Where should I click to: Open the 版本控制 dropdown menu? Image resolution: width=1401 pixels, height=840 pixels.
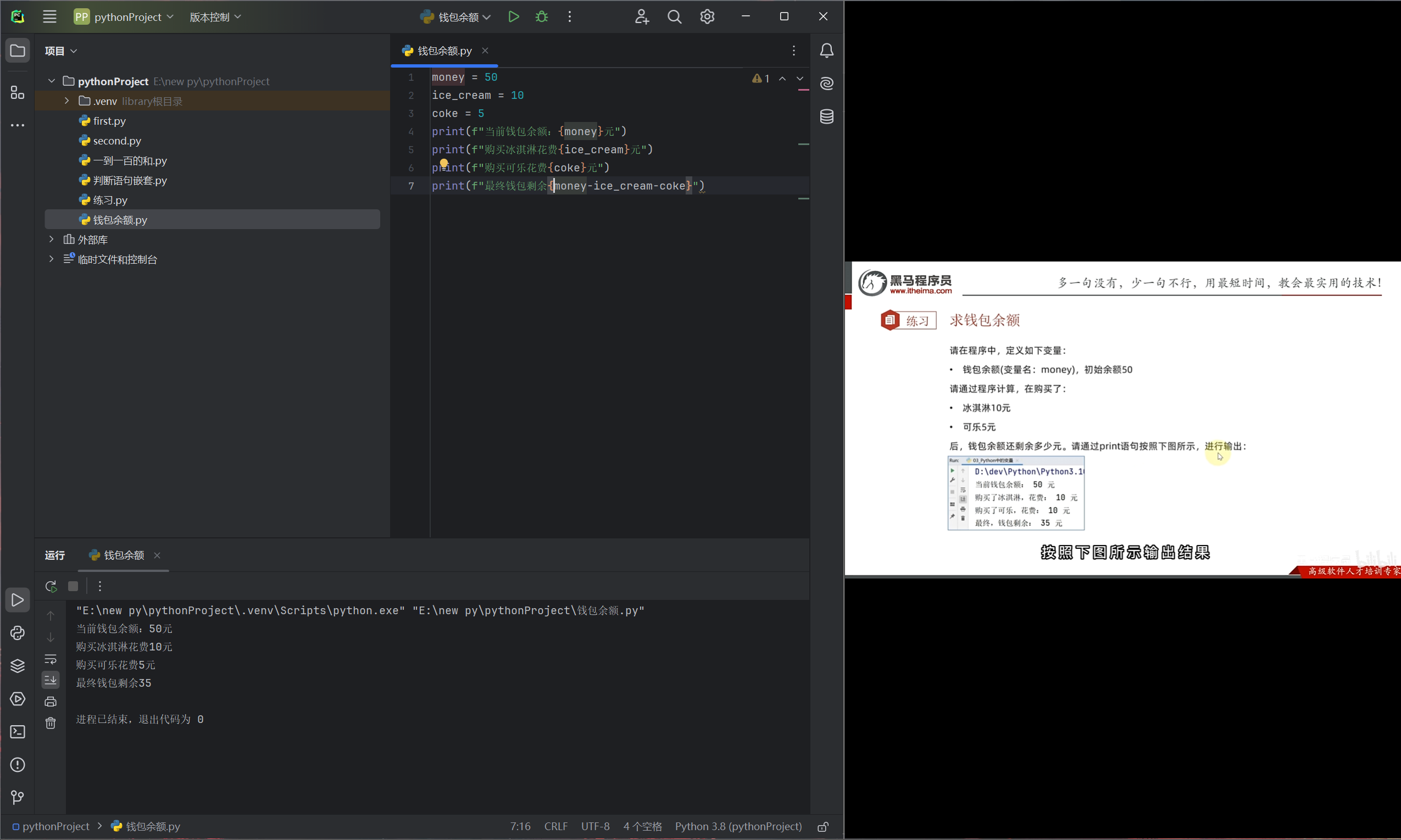[215, 16]
